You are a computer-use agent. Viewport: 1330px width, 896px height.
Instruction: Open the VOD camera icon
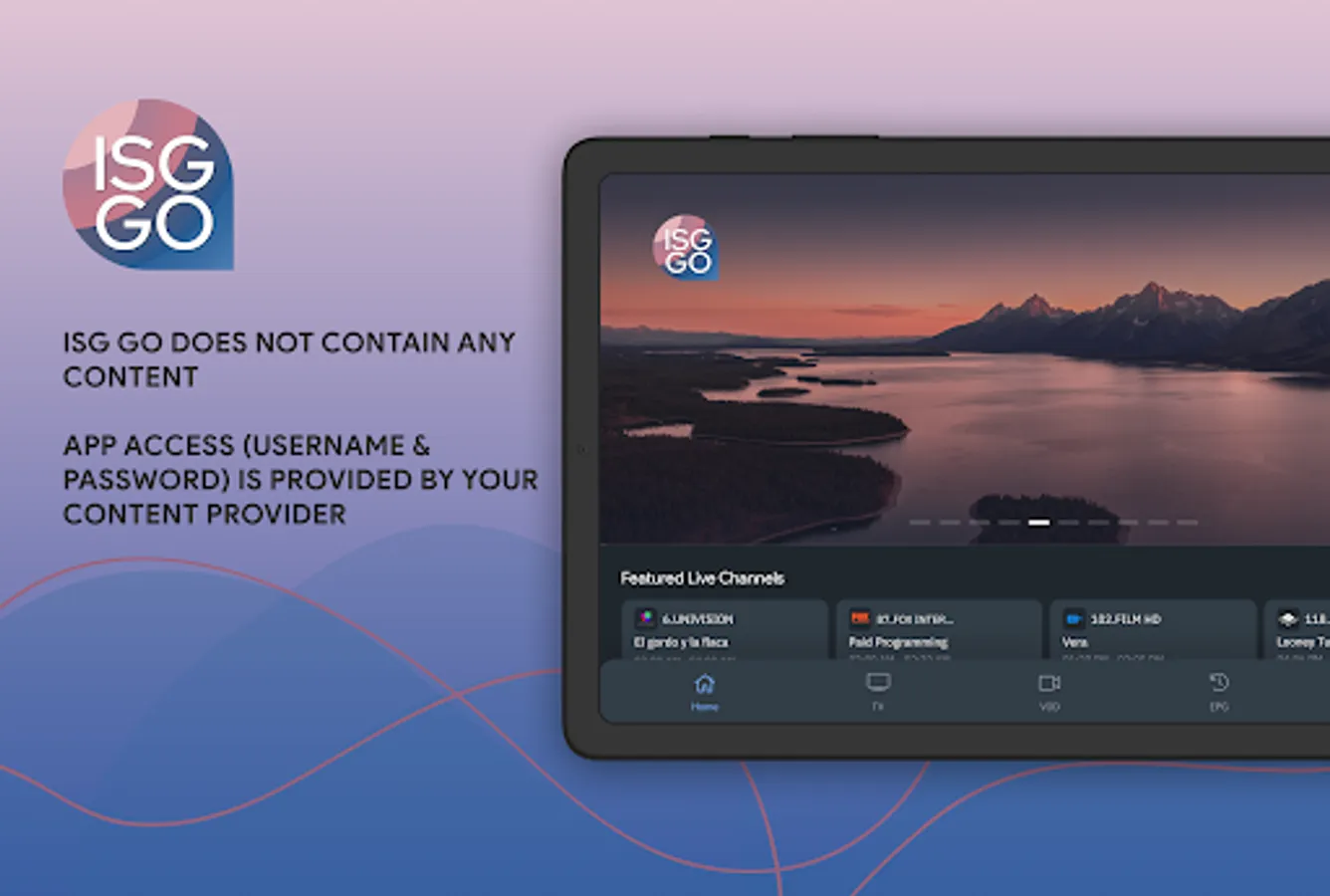(x=1049, y=683)
